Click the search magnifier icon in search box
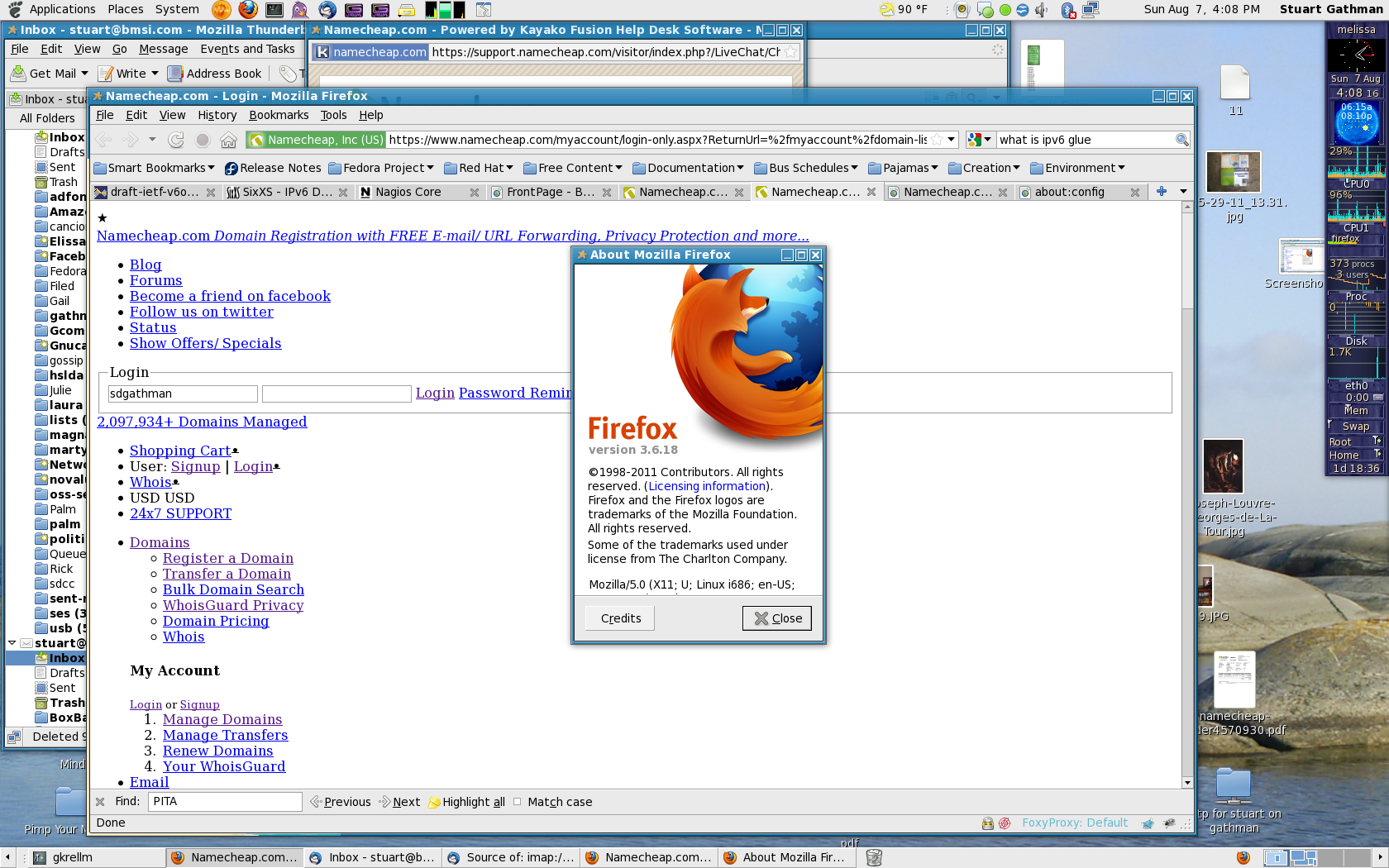Image resolution: width=1389 pixels, height=868 pixels. click(x=1181, y=140)
